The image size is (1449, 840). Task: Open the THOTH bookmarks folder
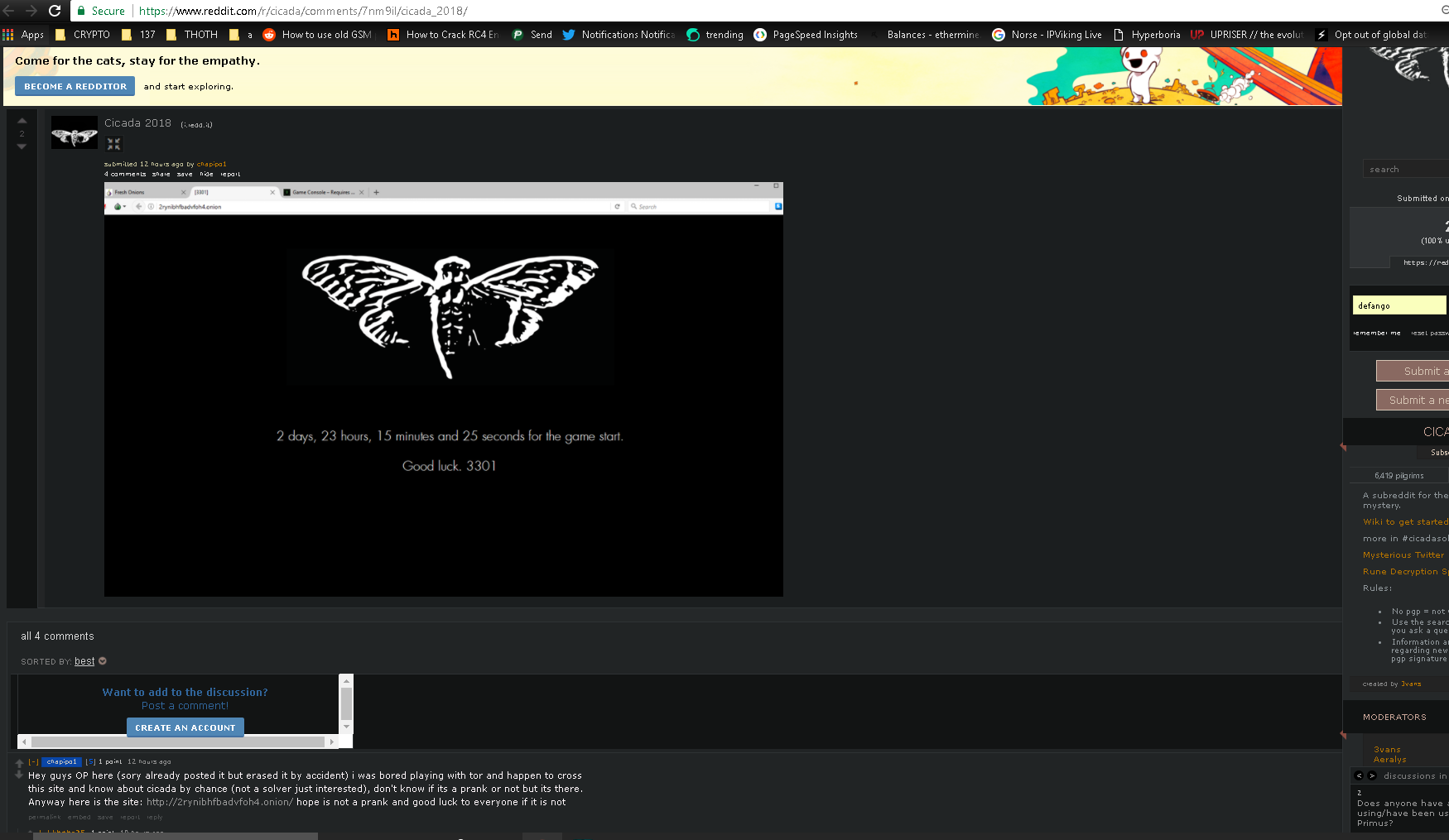pos(192,35)
